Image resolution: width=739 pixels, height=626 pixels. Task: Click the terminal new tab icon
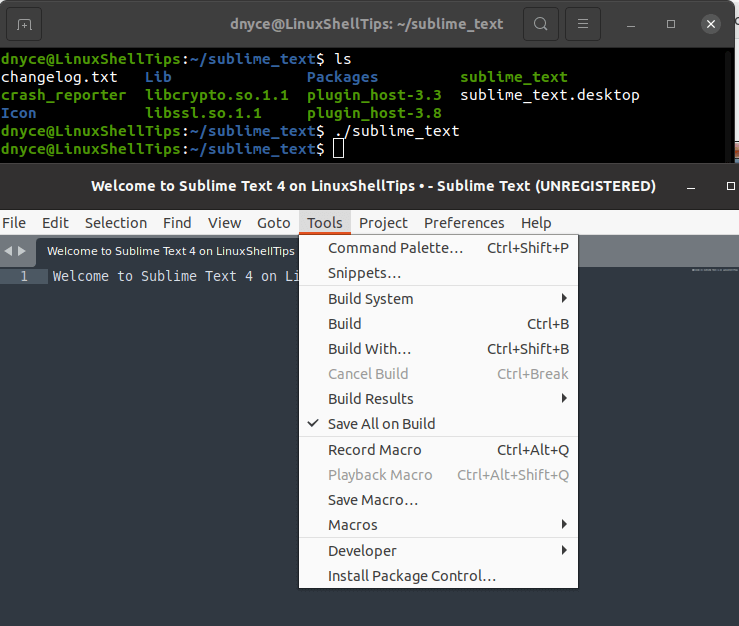pyautogui.click(x=24, y=24)
